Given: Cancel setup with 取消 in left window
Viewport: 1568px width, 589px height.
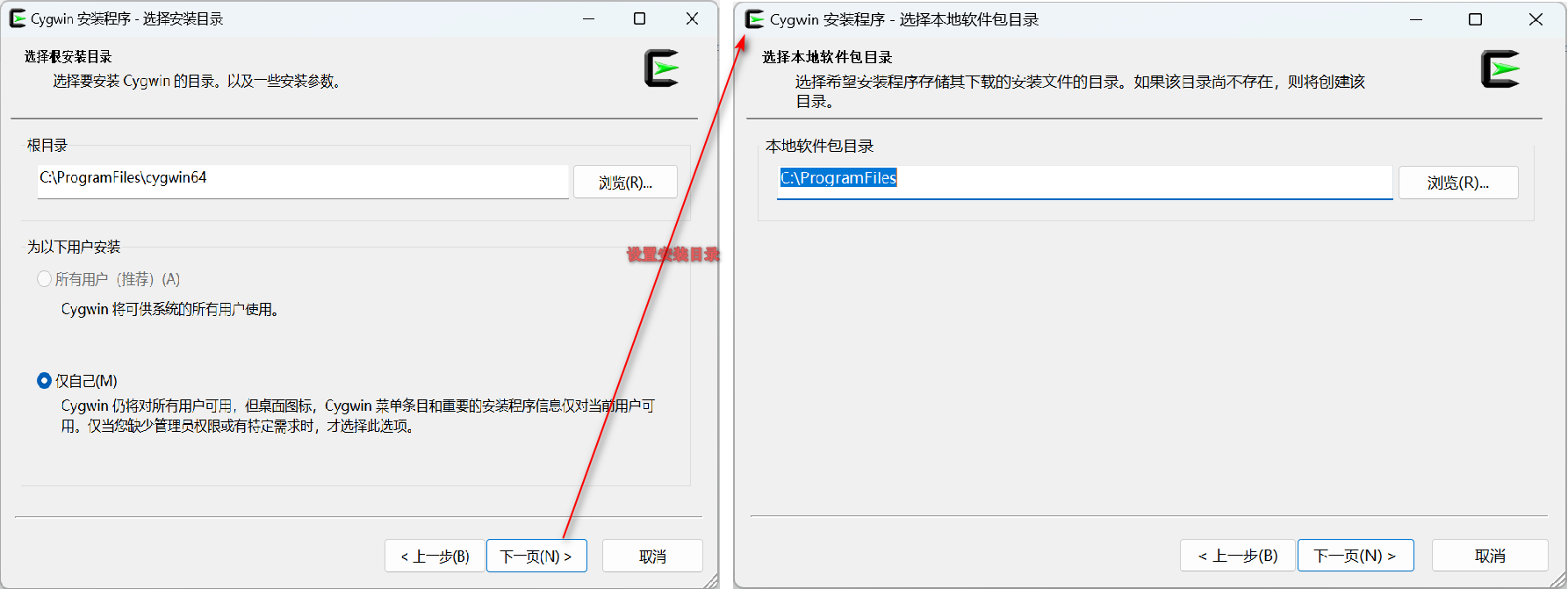Looking at the screenshot, I should tap(652, 557).
